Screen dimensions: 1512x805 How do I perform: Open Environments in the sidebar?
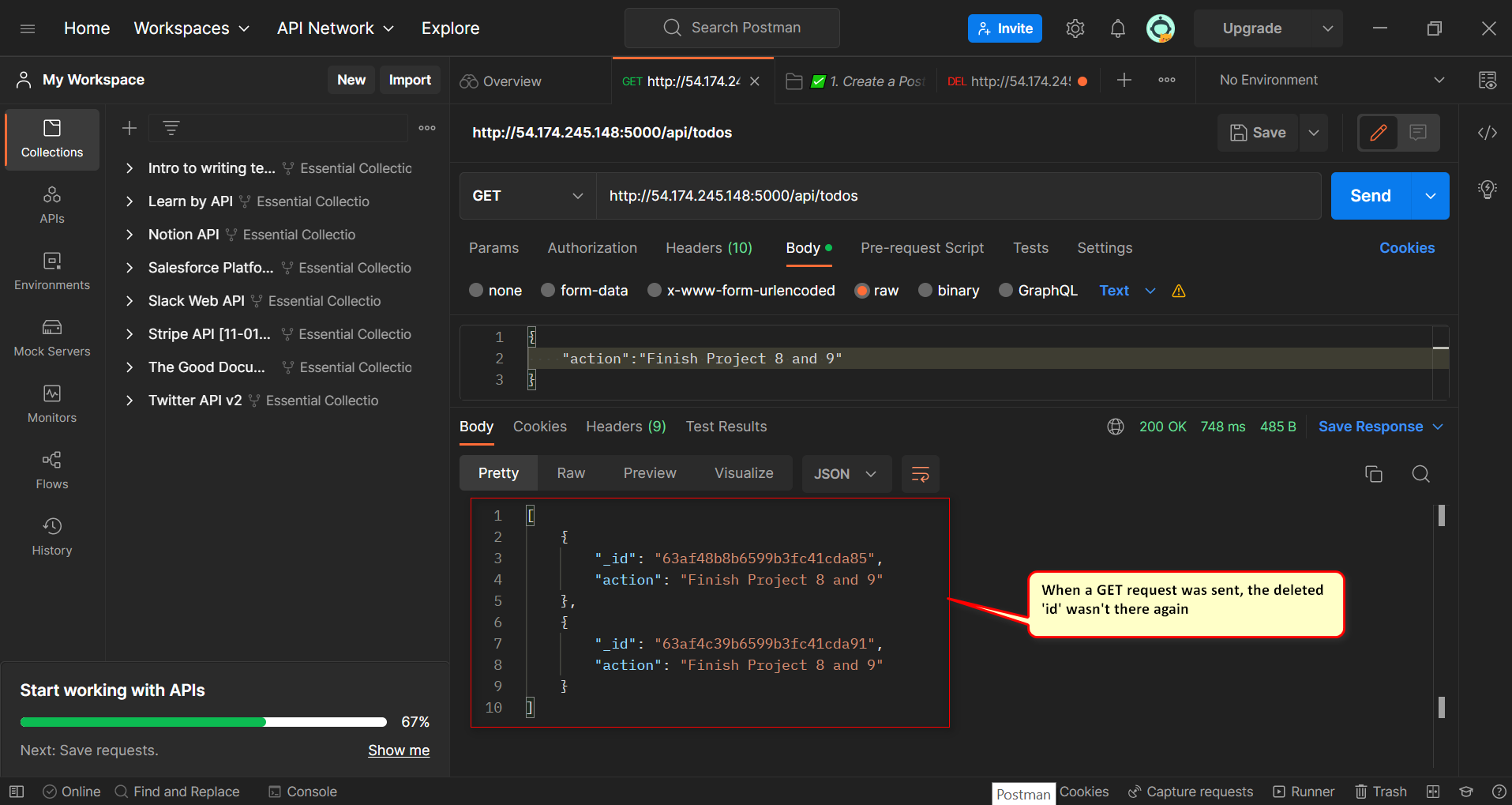(x=52, y=272)
